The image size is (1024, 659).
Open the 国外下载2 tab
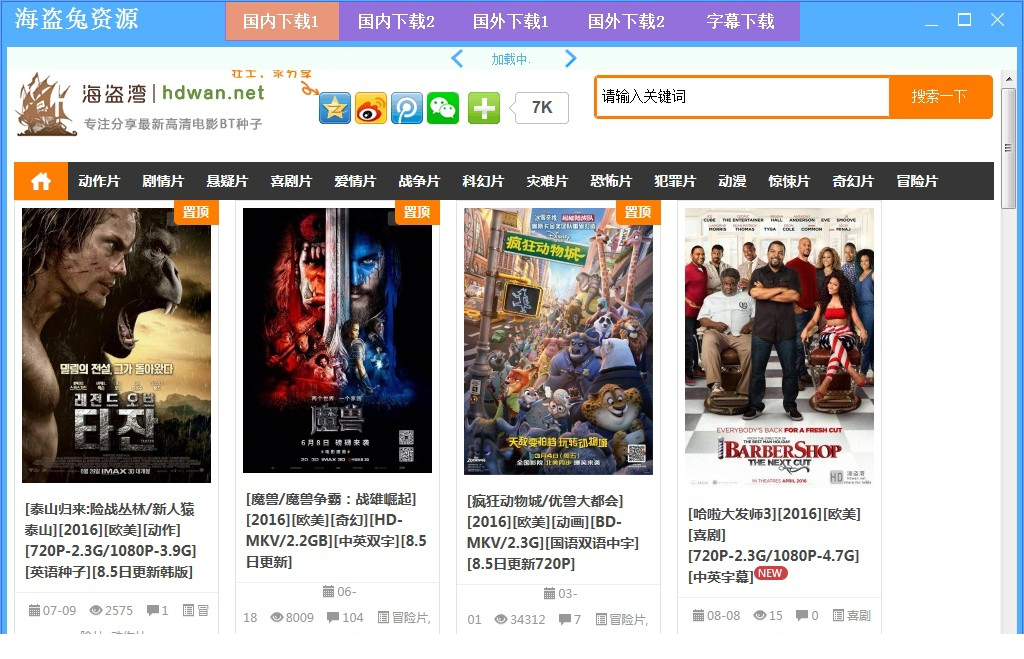[626, 22]
